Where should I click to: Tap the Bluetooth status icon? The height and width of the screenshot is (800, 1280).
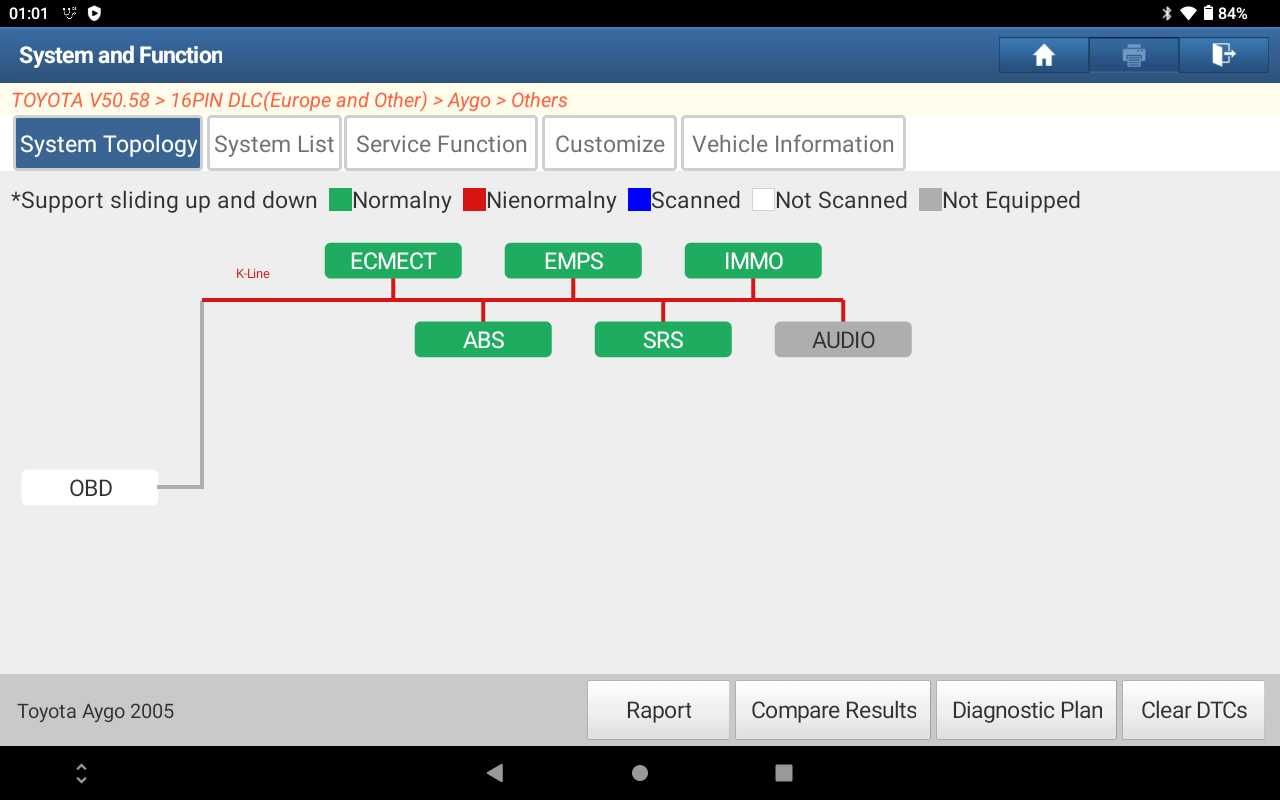click(x=1166, y=13)
